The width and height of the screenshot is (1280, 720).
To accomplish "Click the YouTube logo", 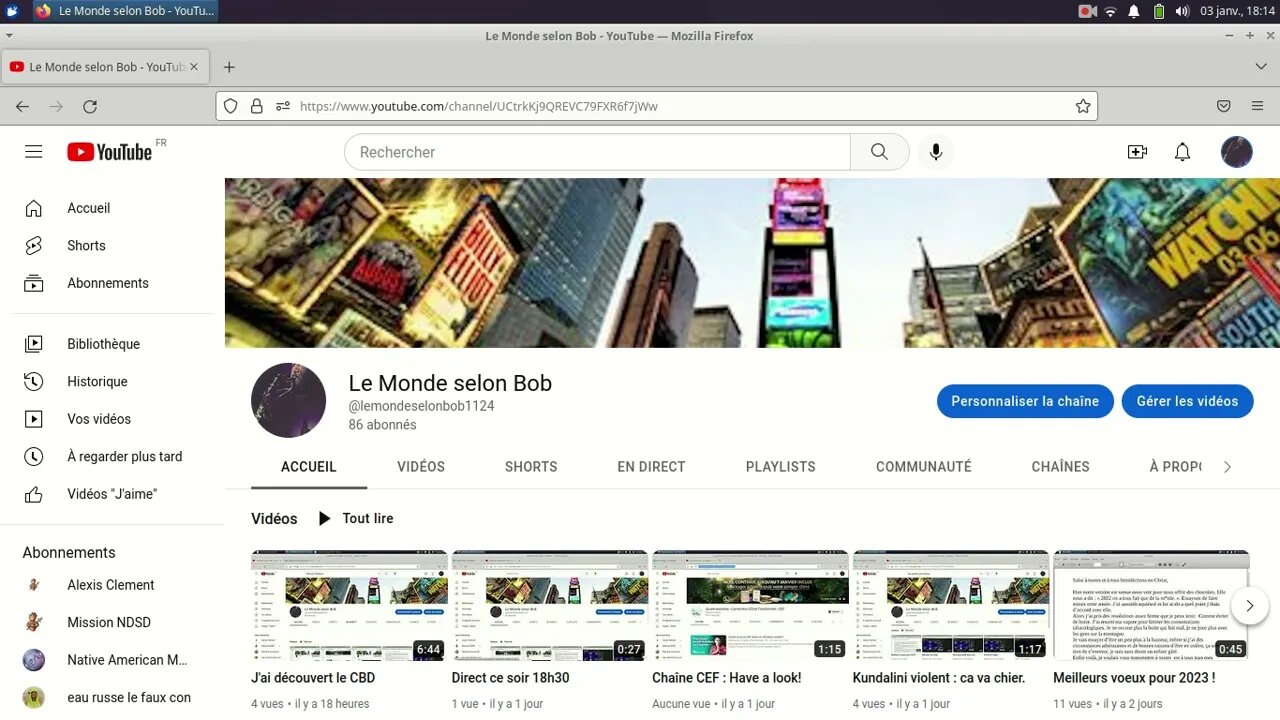I will [x=110, y=152].
